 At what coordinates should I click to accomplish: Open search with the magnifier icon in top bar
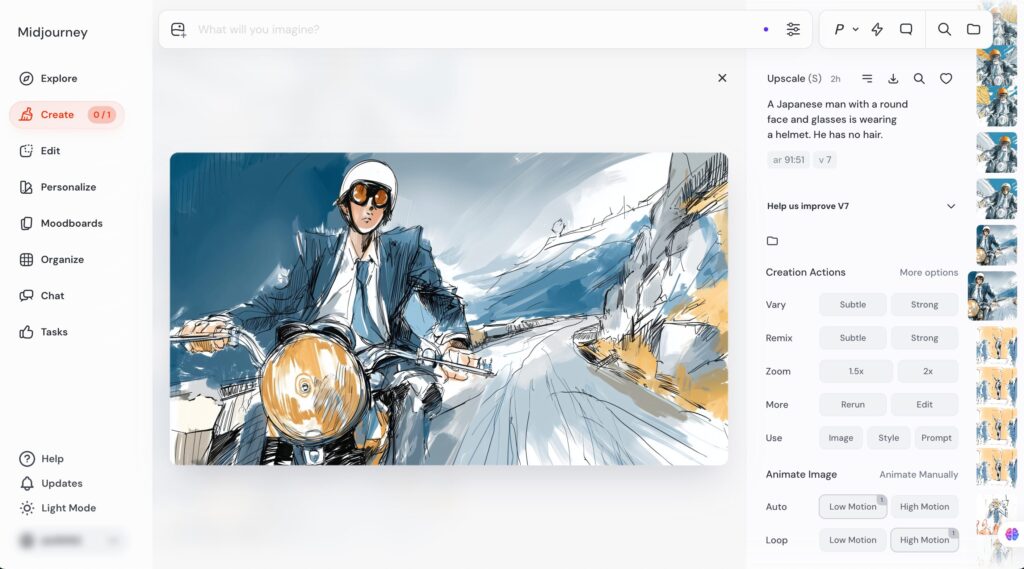tap(944, 30)
